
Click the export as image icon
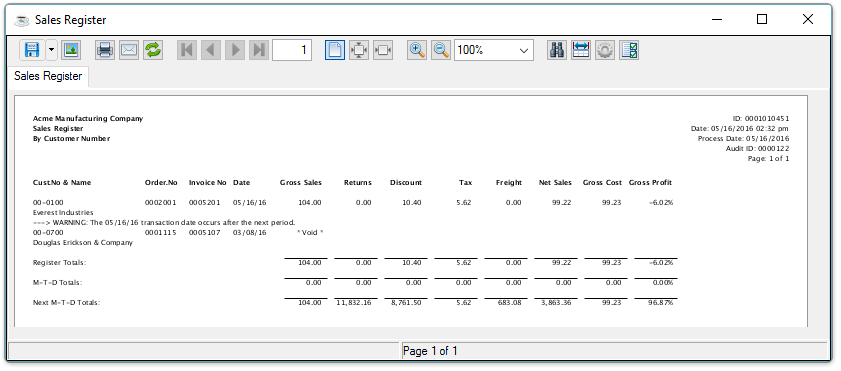(71, 50)
